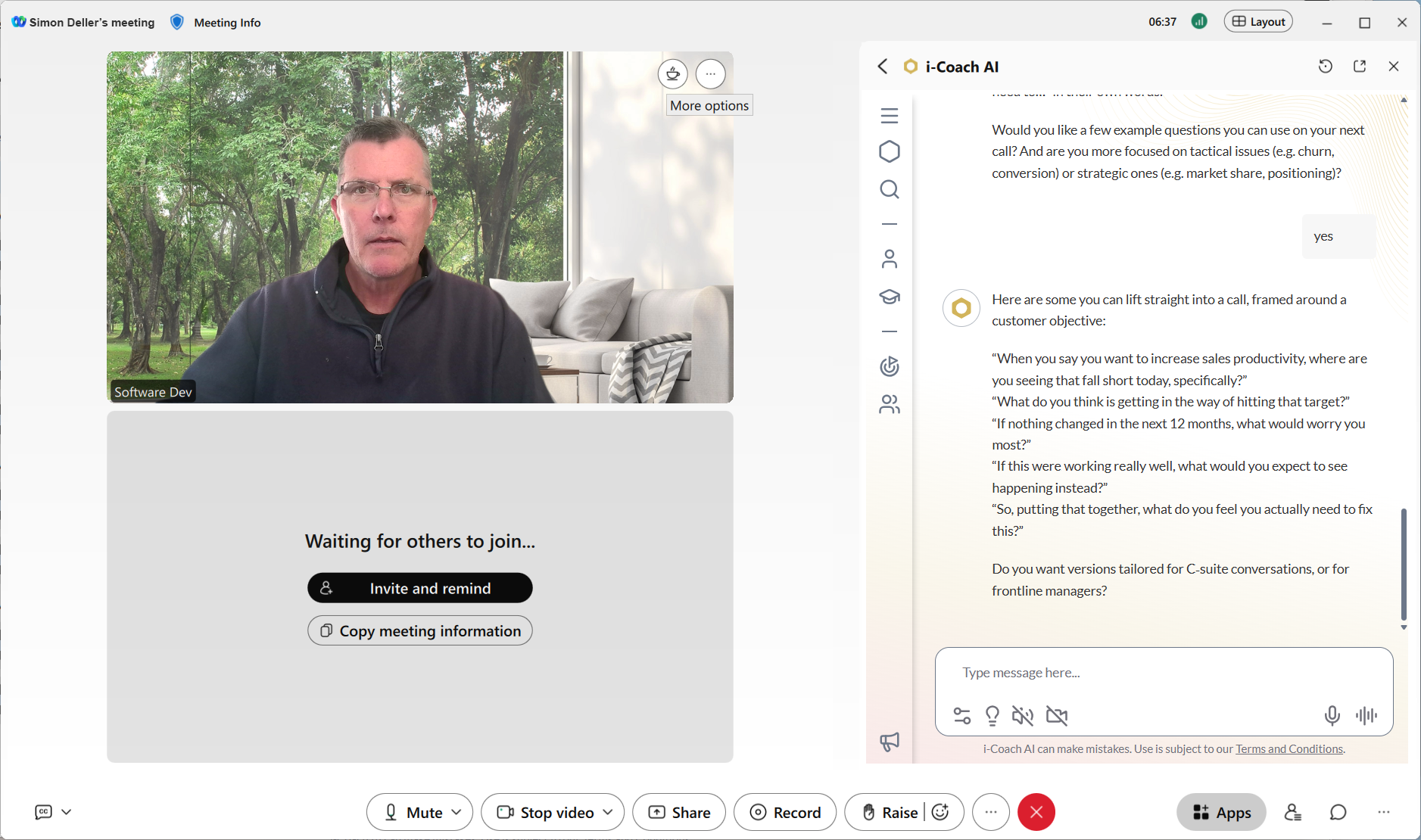Viewport: 1421px width, 840px height.
Task: Open the Chat panel
Action: point(1338,812)
